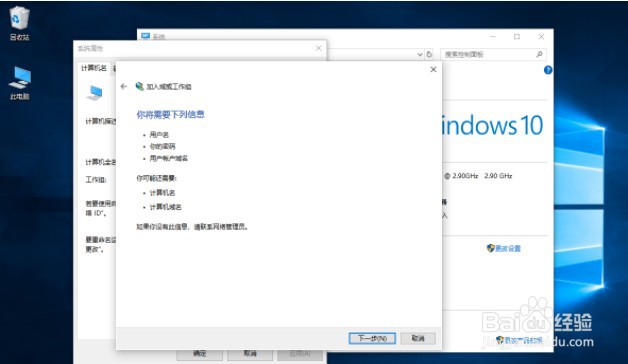This screenshot has height=364, width=628.
Task: Open the Recycle Bin desktop icon
Action: tap(19, 23)
